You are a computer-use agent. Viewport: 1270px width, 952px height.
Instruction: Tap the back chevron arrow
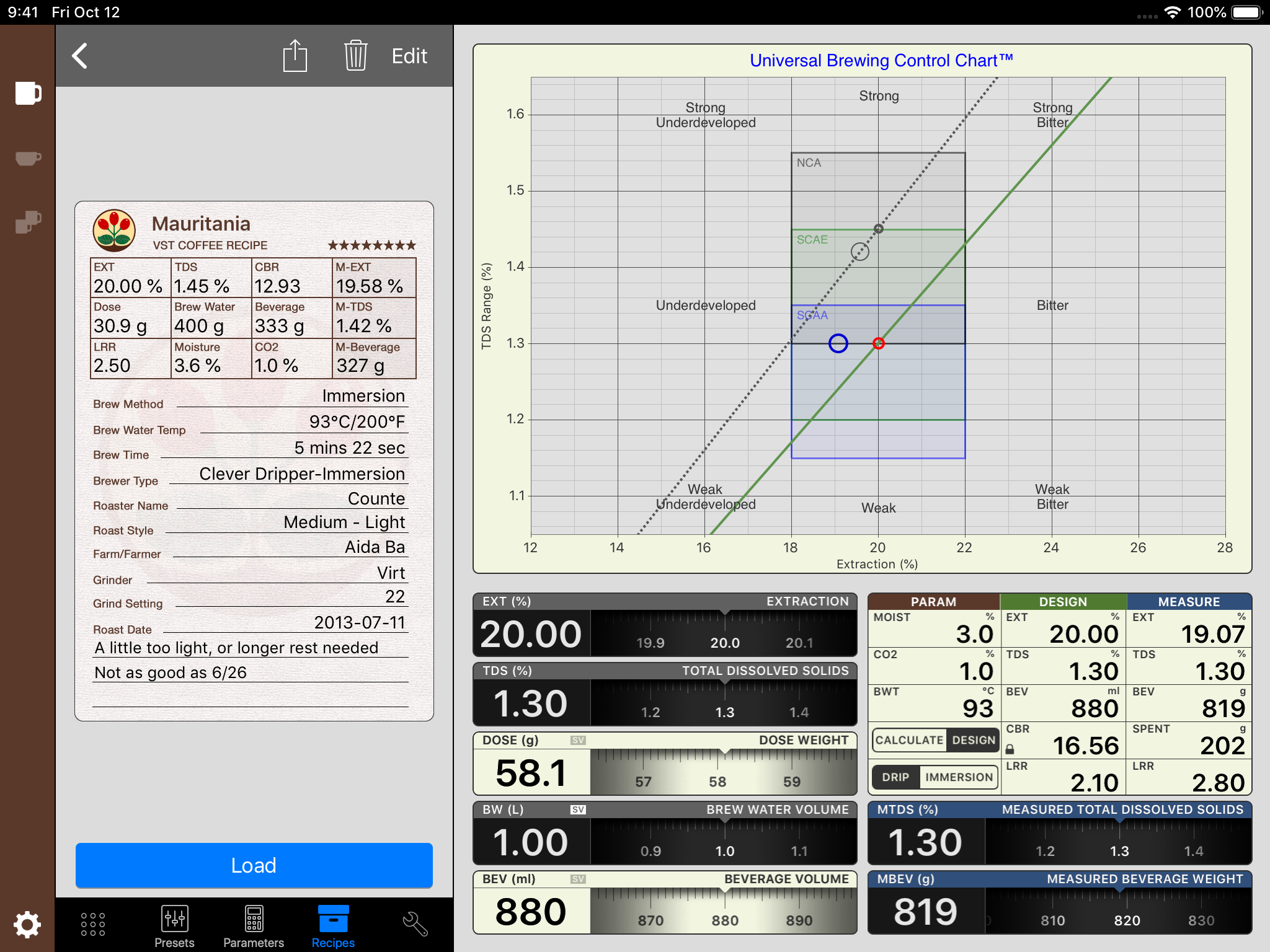tap(80, 56)
